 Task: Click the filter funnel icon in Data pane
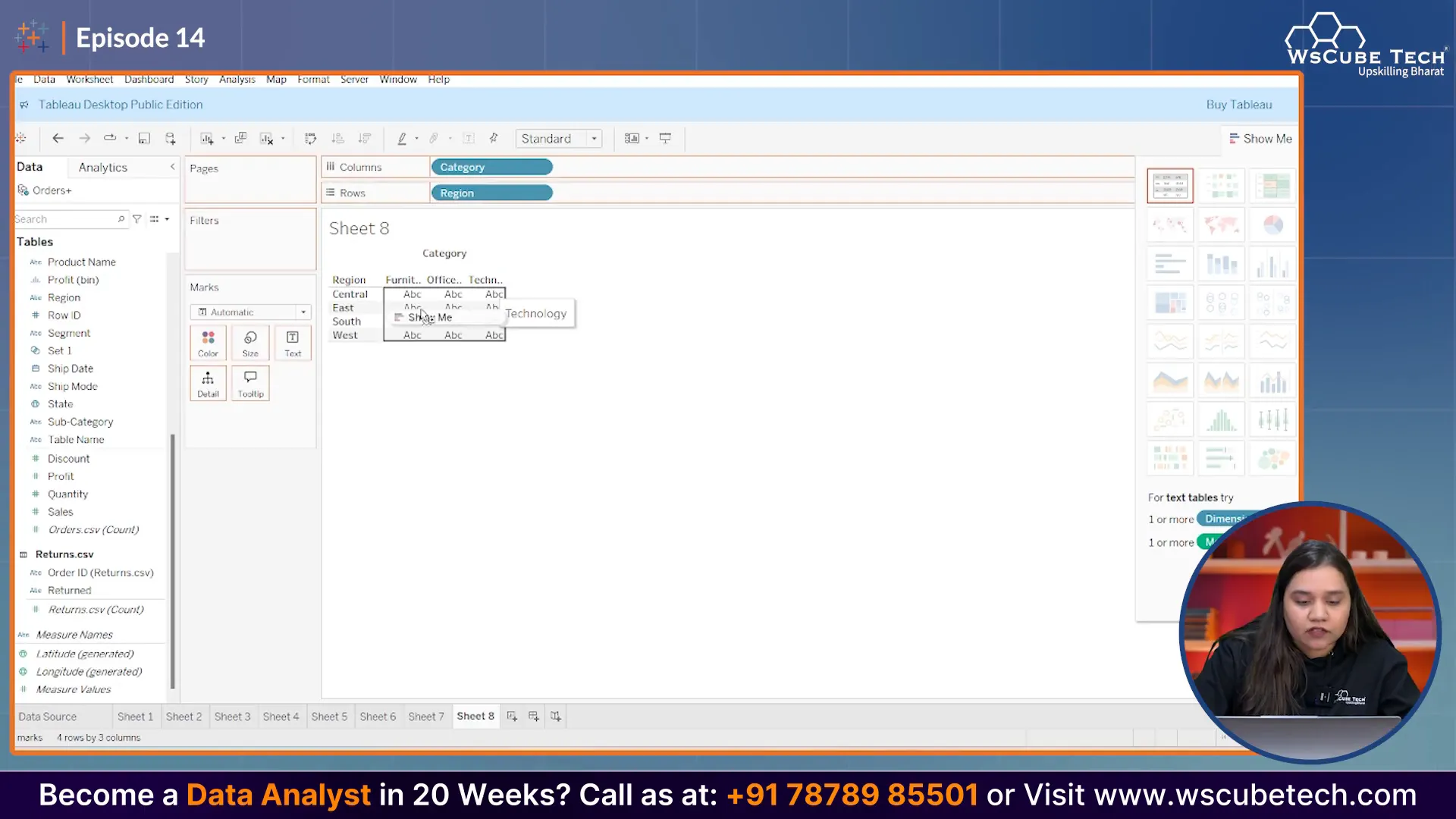click(137, 219)
